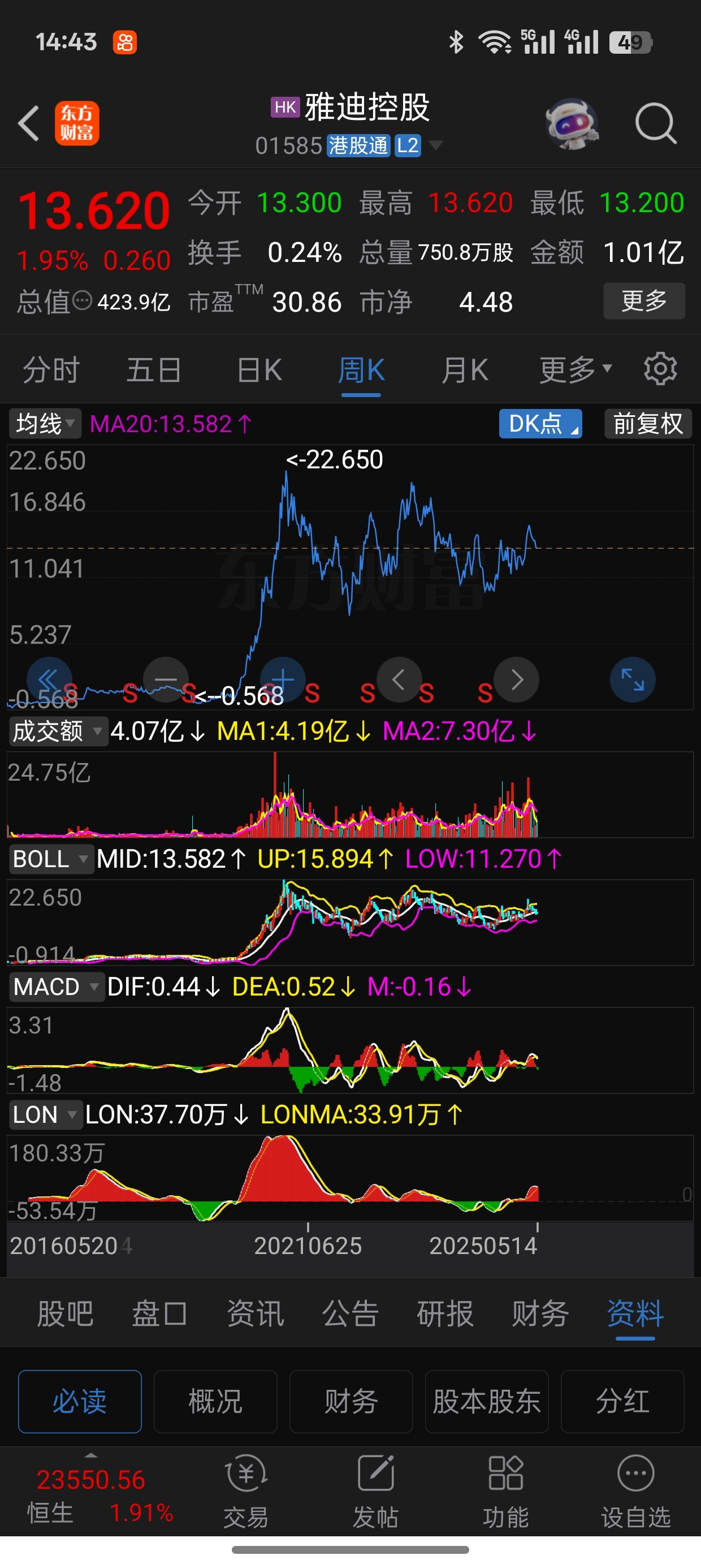Tap the DIF:0.44 MACD value
The height and width of the screenshot is (1568, 701).
[x=163, y=987]
